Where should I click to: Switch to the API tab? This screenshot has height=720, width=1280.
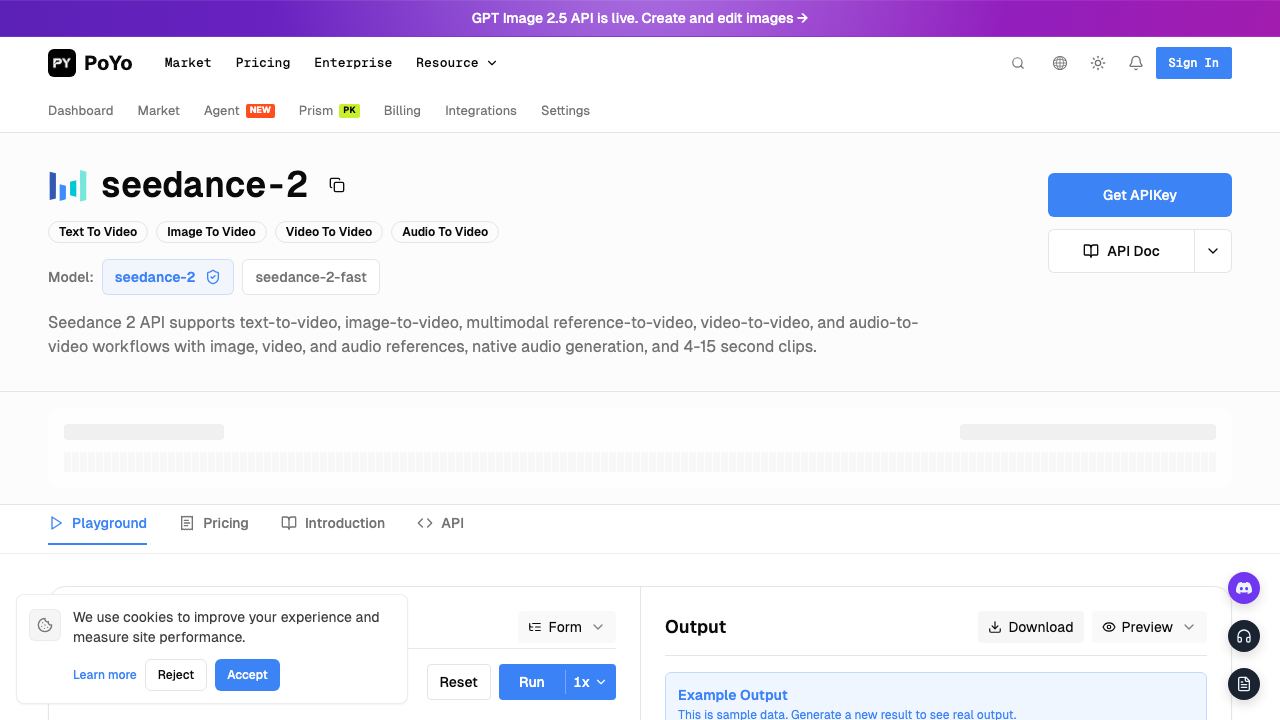[440, 523]
